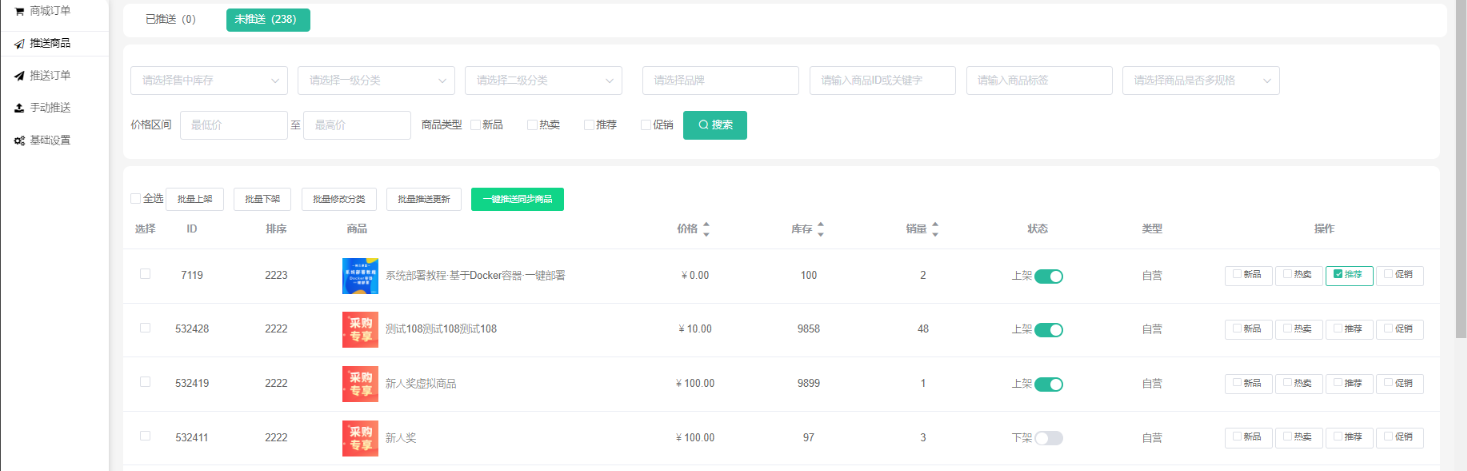
Task: Sort by 库存 using its sort arrows
Action: (x=820, y=229)
